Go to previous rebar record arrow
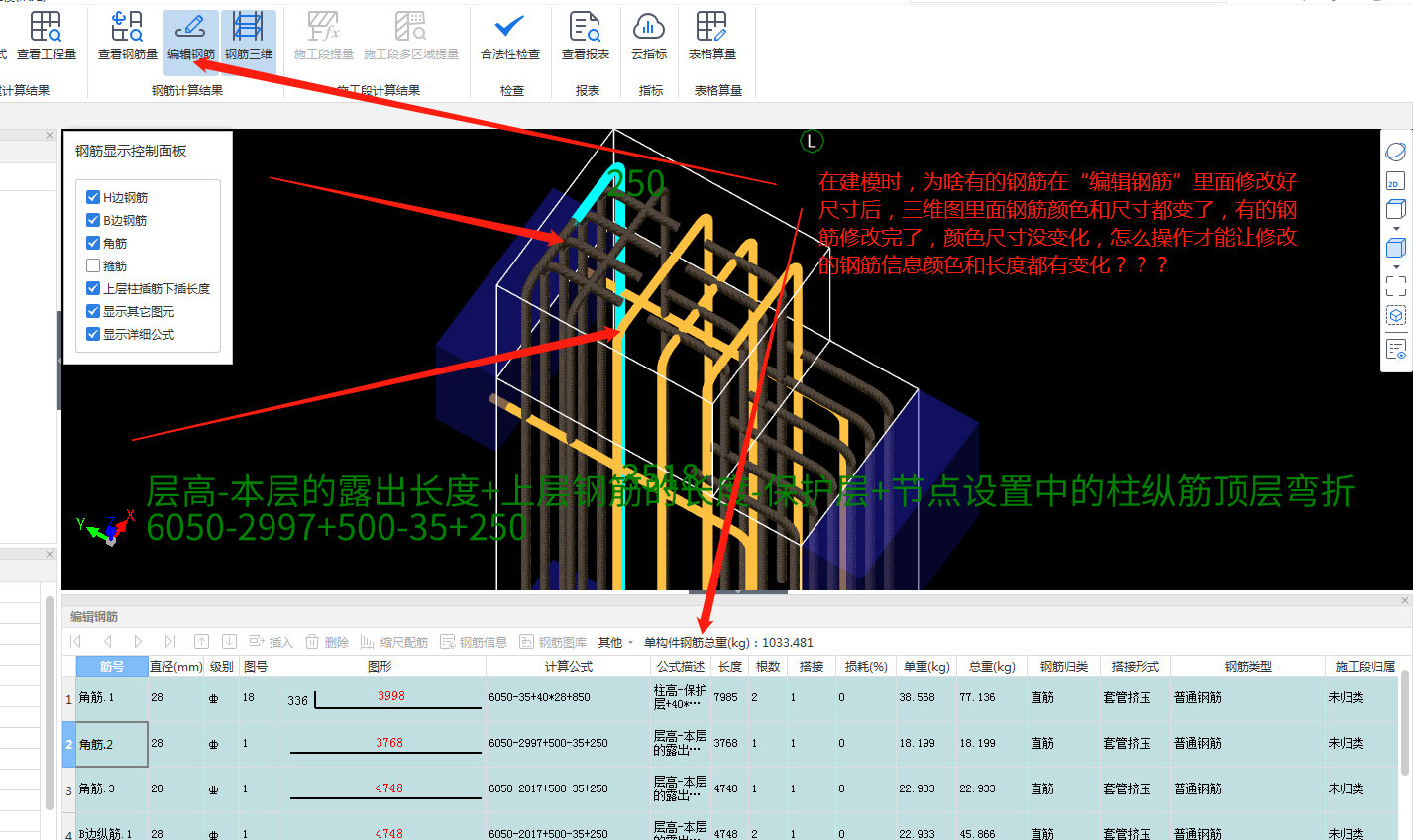Viewport: 1413px width, 840px height. click(107, 642)
